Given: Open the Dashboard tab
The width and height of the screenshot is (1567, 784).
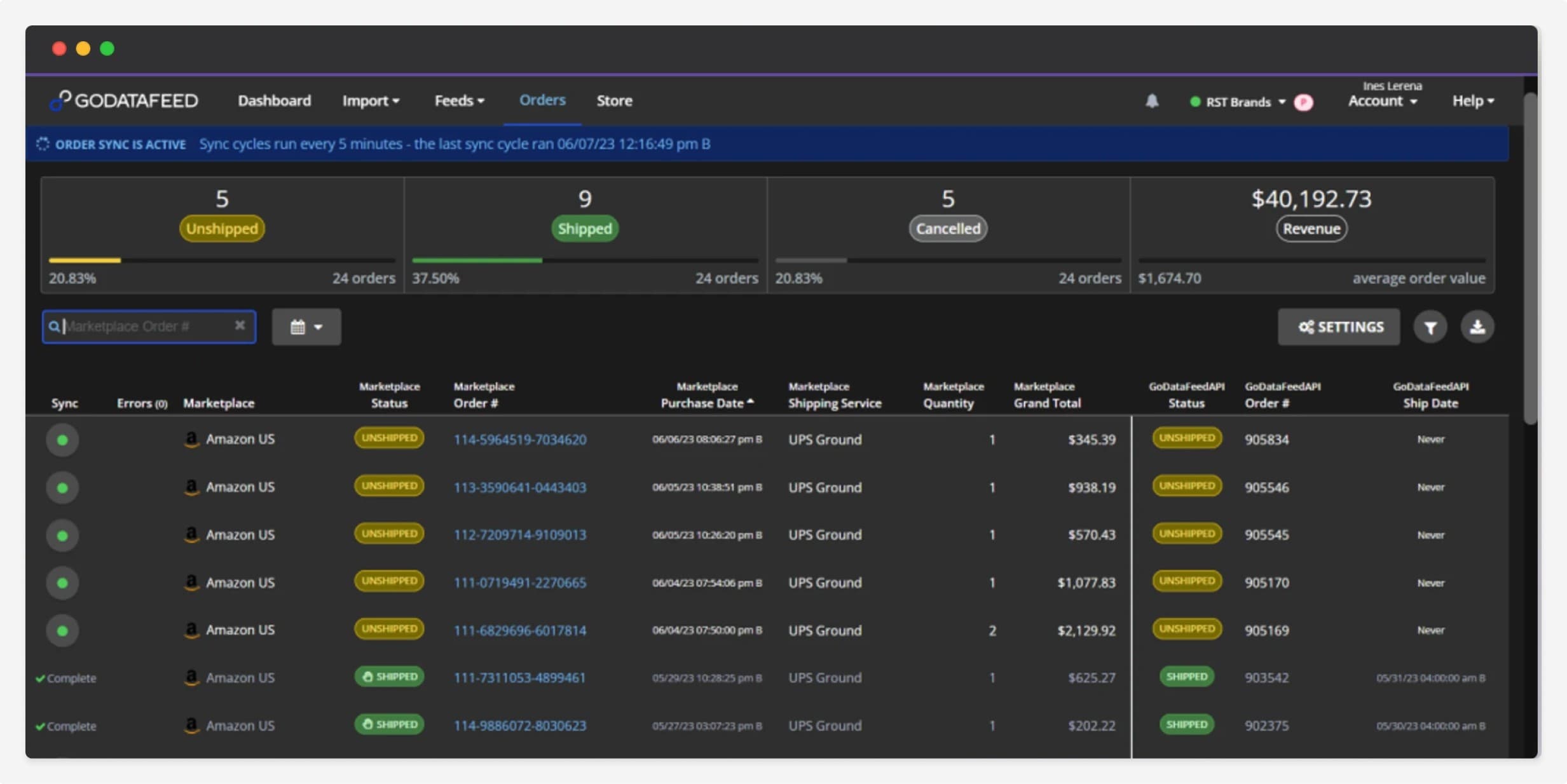Looking at the screenshot, I should pyautogui.click(x=275, y=100).
